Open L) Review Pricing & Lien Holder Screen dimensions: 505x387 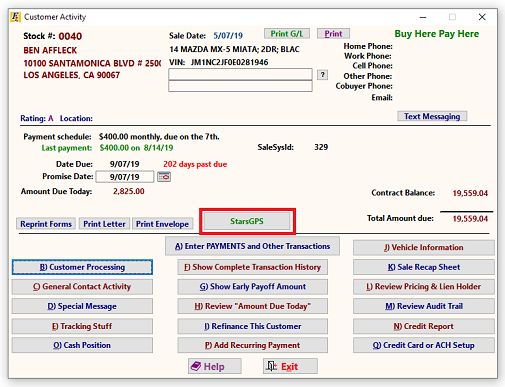click(x=424, y=287)
